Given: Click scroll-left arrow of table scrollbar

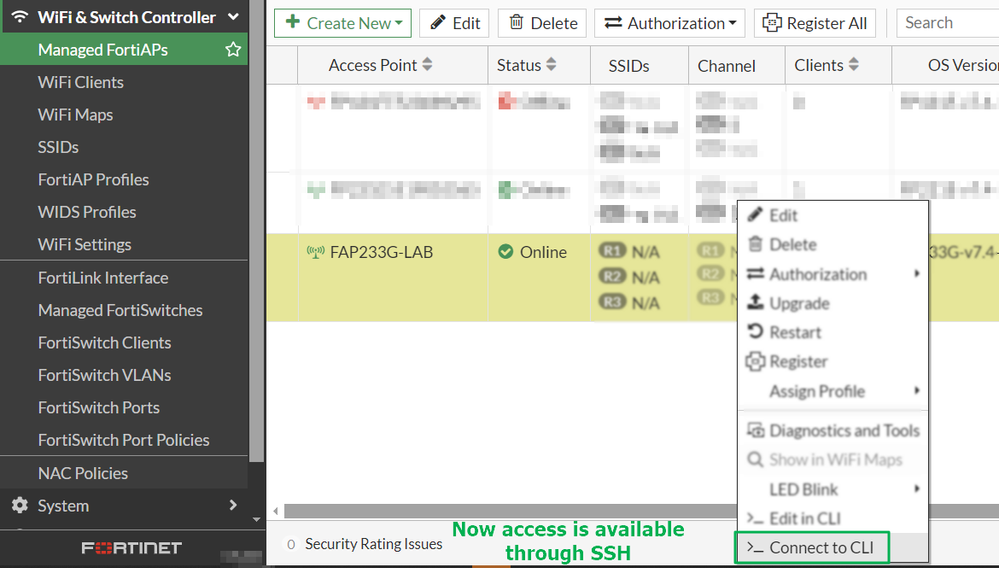Looking at the screenshot, I should pyautogui.click(x=275, y=511).
